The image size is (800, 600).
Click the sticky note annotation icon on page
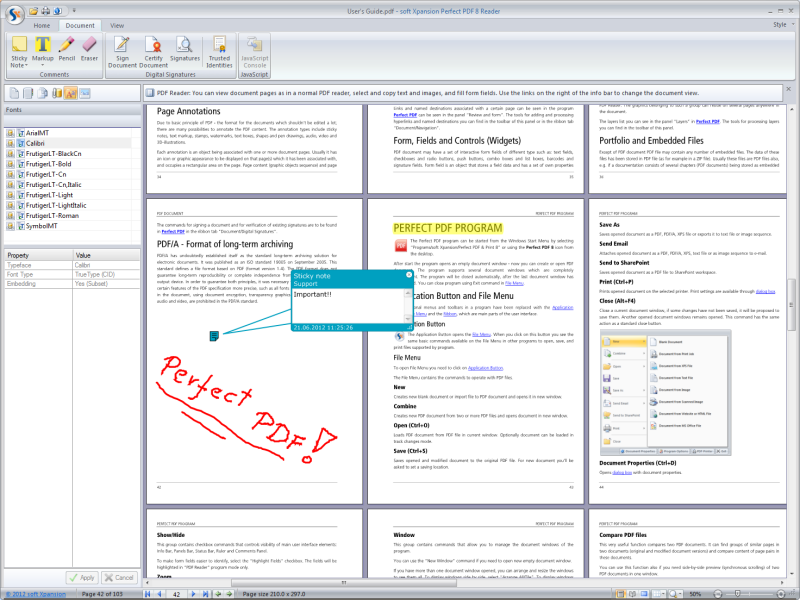coord(214,336)
